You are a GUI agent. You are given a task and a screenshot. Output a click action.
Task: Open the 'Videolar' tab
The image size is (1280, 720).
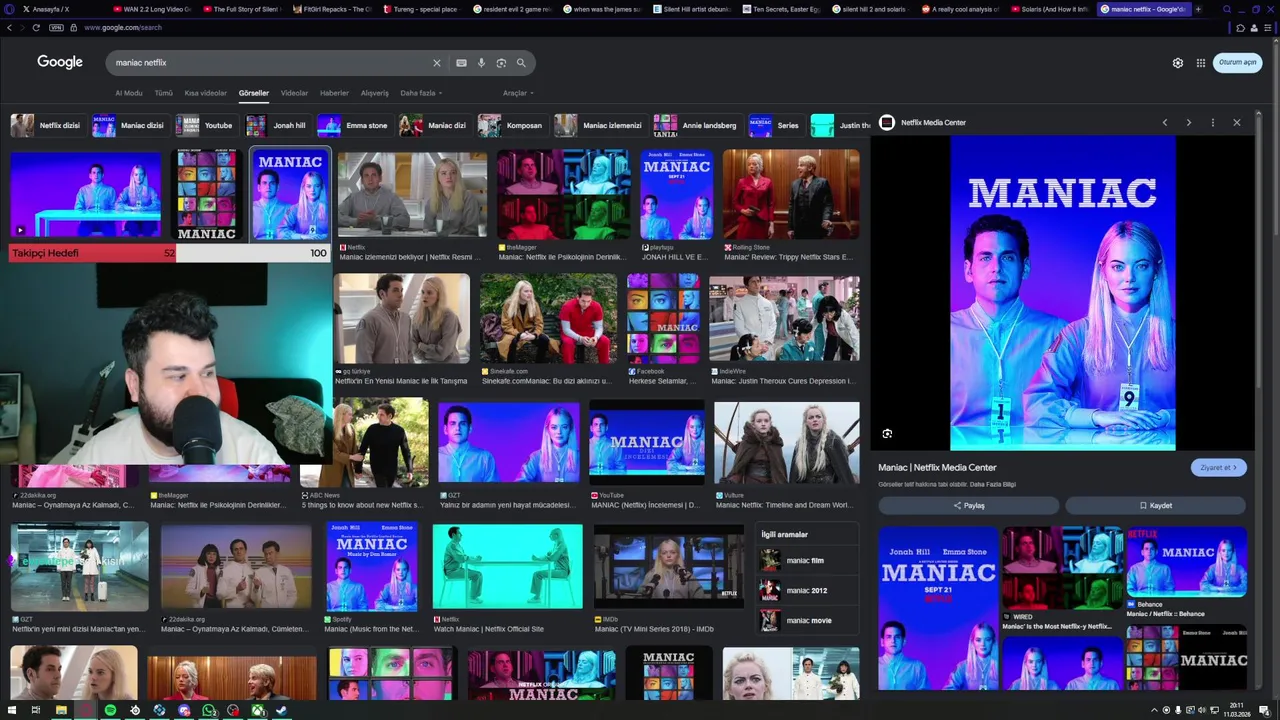(x=294, y=93)
